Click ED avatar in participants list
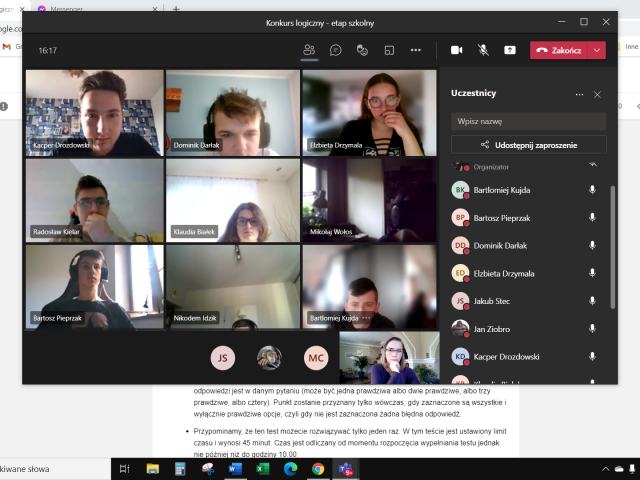 click(x=460, y=273)
